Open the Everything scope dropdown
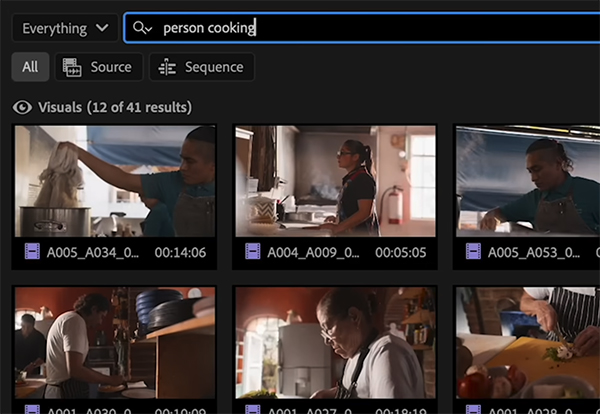The width and height of the screenshot is (600, 414). click(65, 28)
